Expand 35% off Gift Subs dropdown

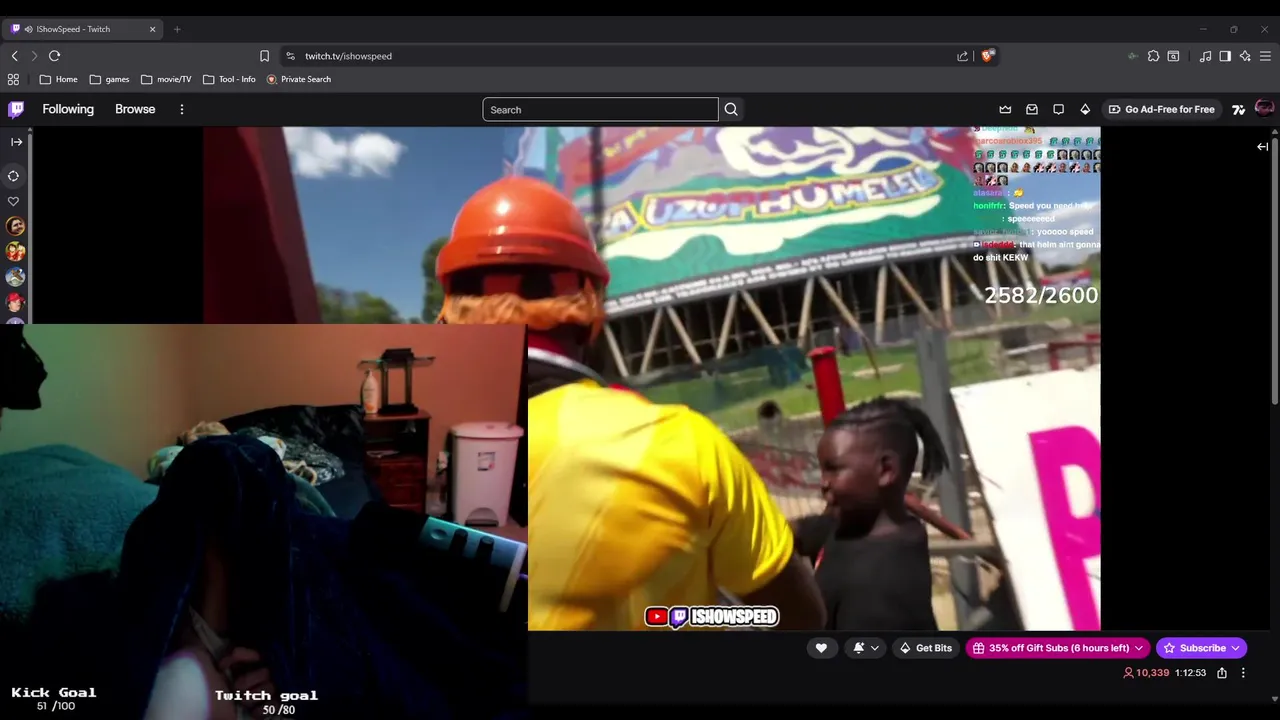[1057, 648]
